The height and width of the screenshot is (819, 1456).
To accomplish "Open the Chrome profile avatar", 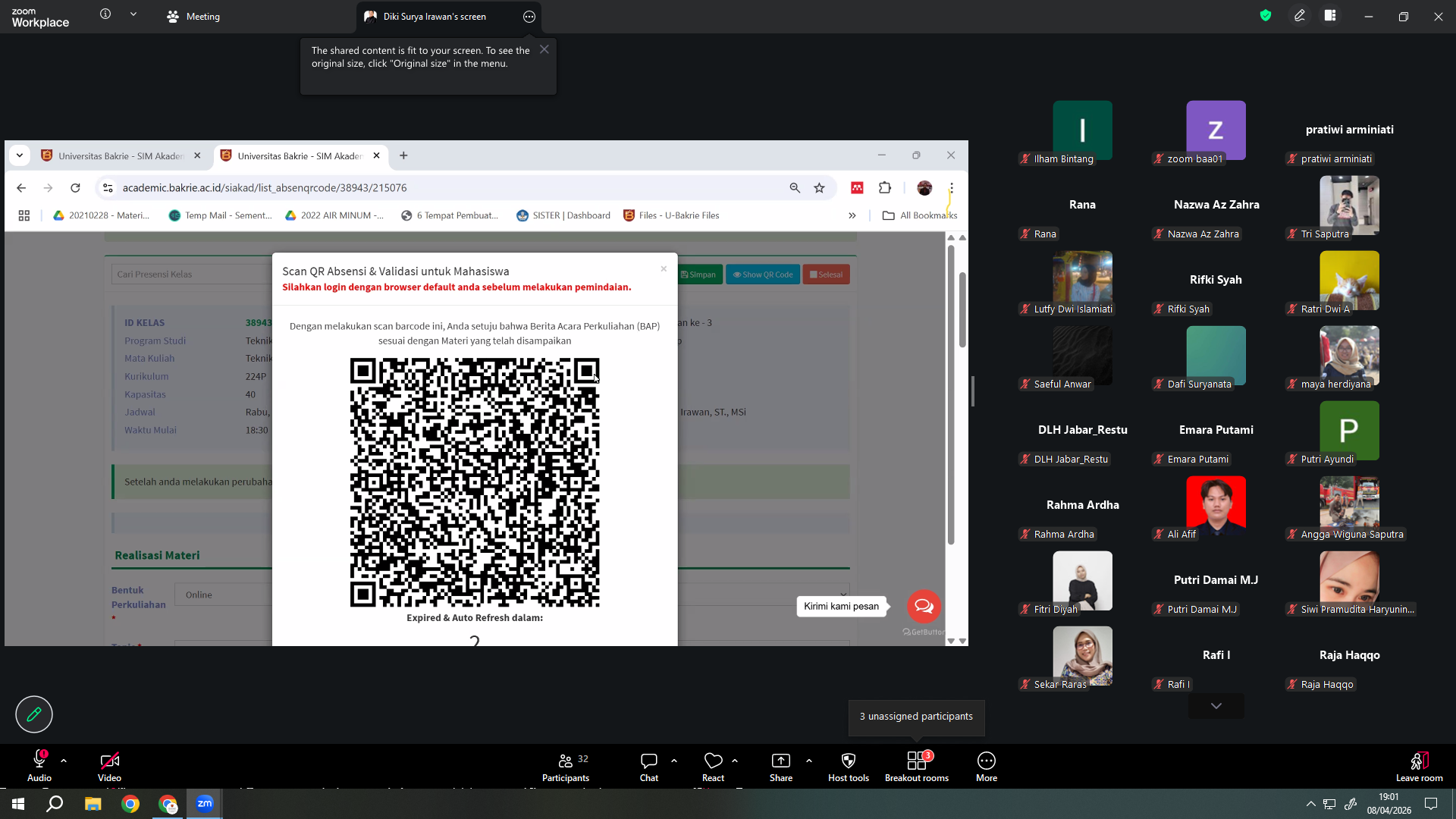I will tap(924, 188).
